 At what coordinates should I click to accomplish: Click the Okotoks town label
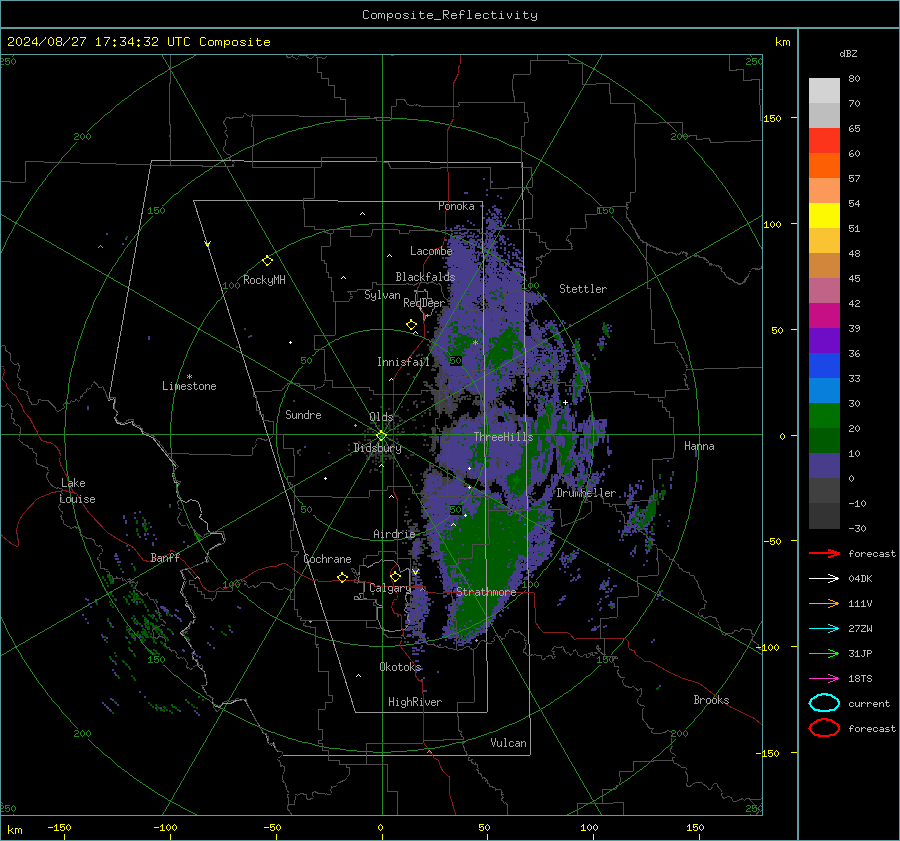pos(400,666)
